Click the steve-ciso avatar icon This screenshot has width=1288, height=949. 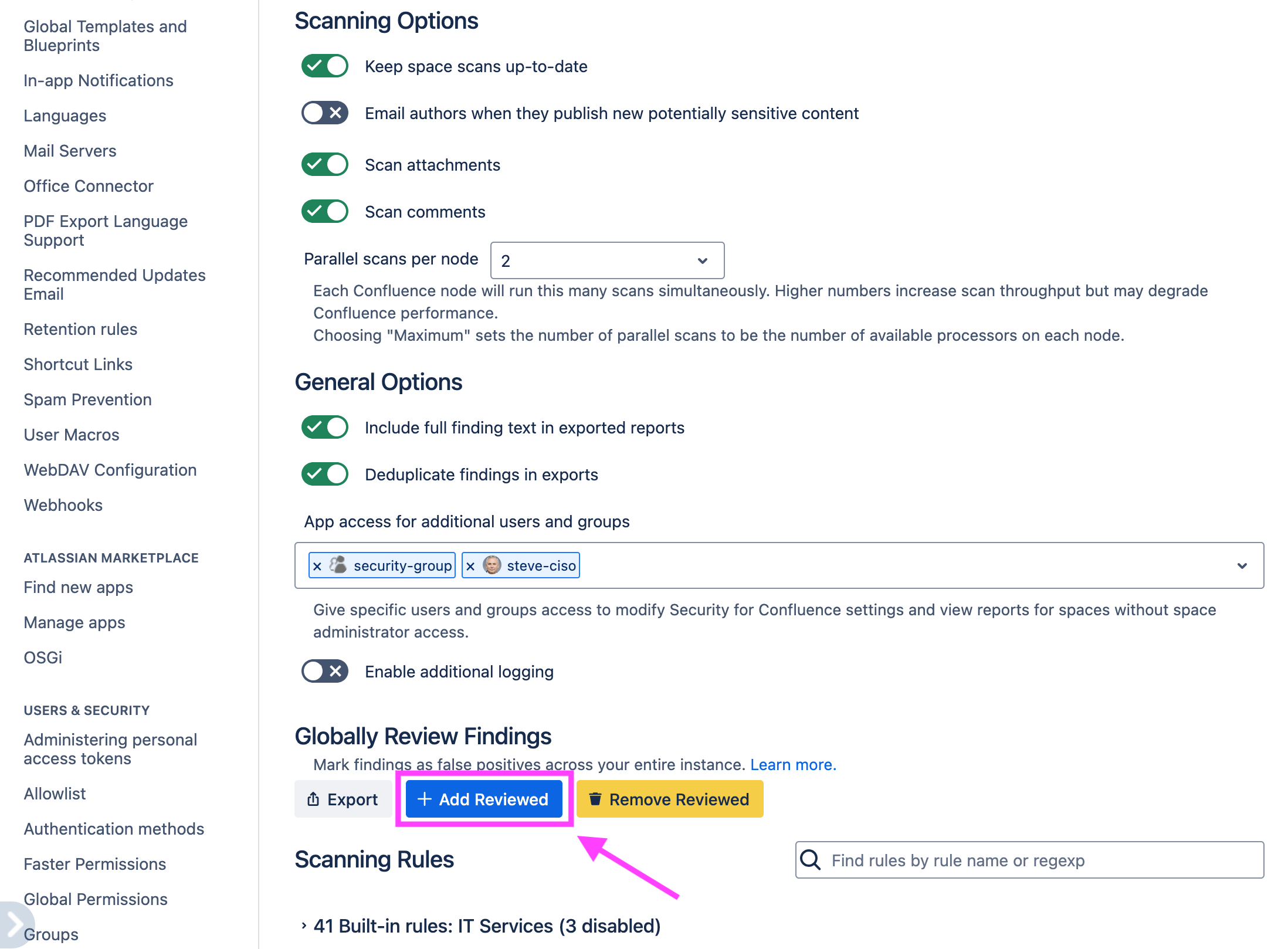(x=492, y=565)
